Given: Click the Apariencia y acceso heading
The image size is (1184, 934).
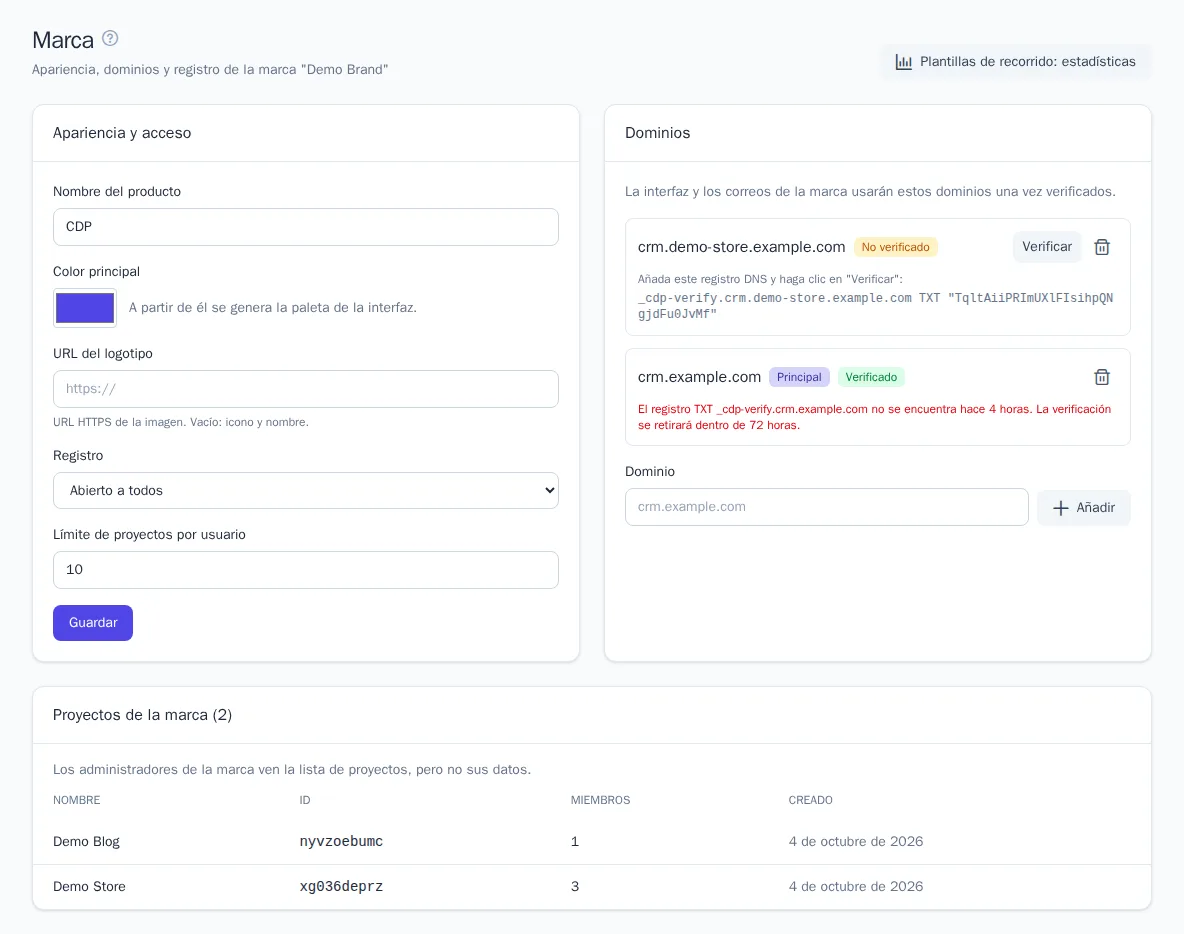Looking at the screenshot, I should coord(122,133).
